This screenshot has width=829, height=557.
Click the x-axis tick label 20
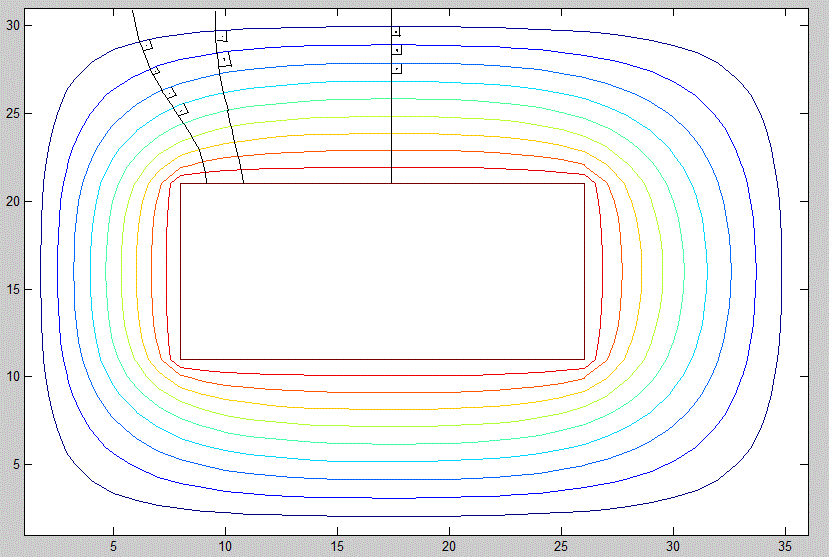(450, 545)
